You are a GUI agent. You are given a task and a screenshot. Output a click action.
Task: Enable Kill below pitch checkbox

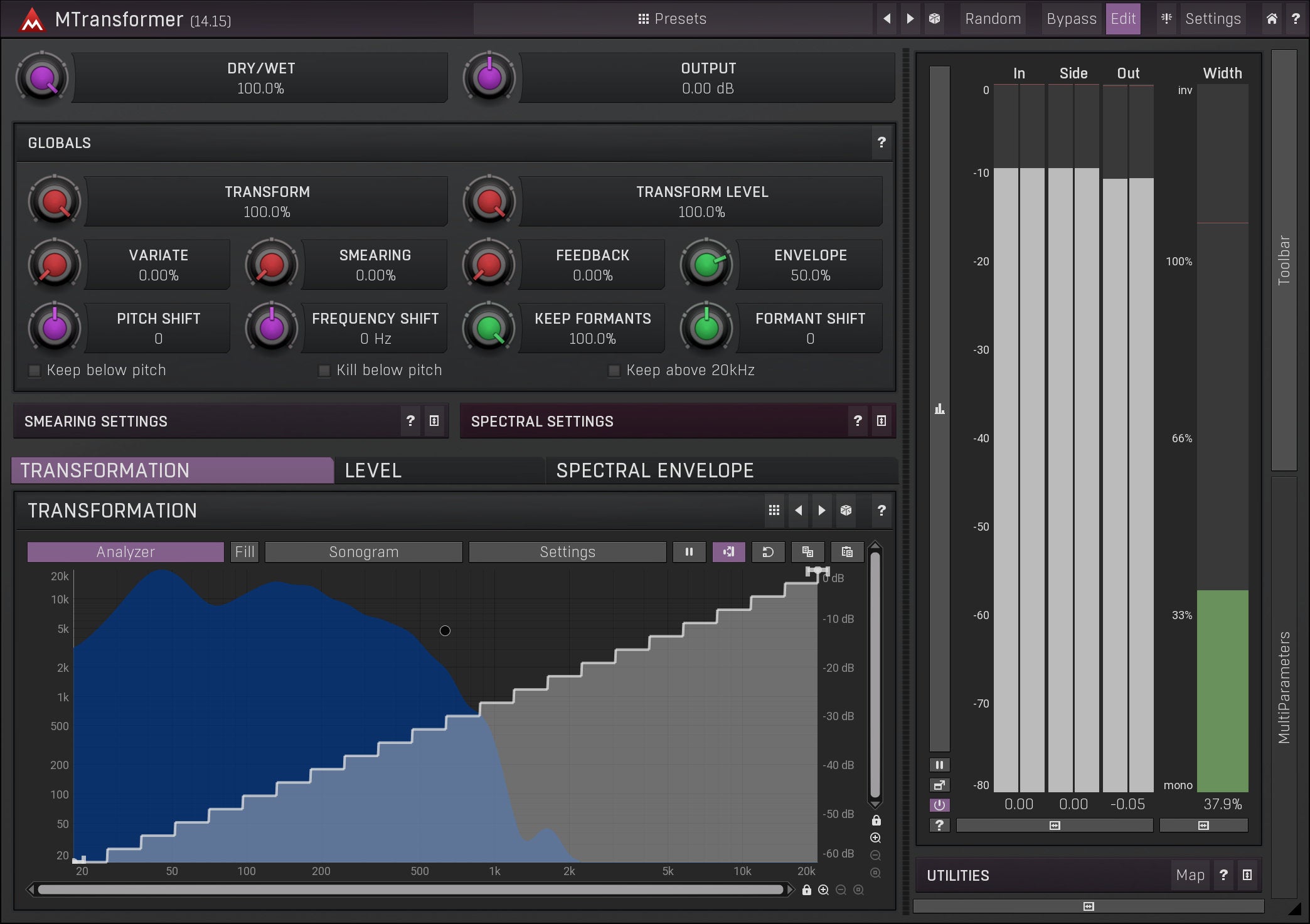click(324, 371)
